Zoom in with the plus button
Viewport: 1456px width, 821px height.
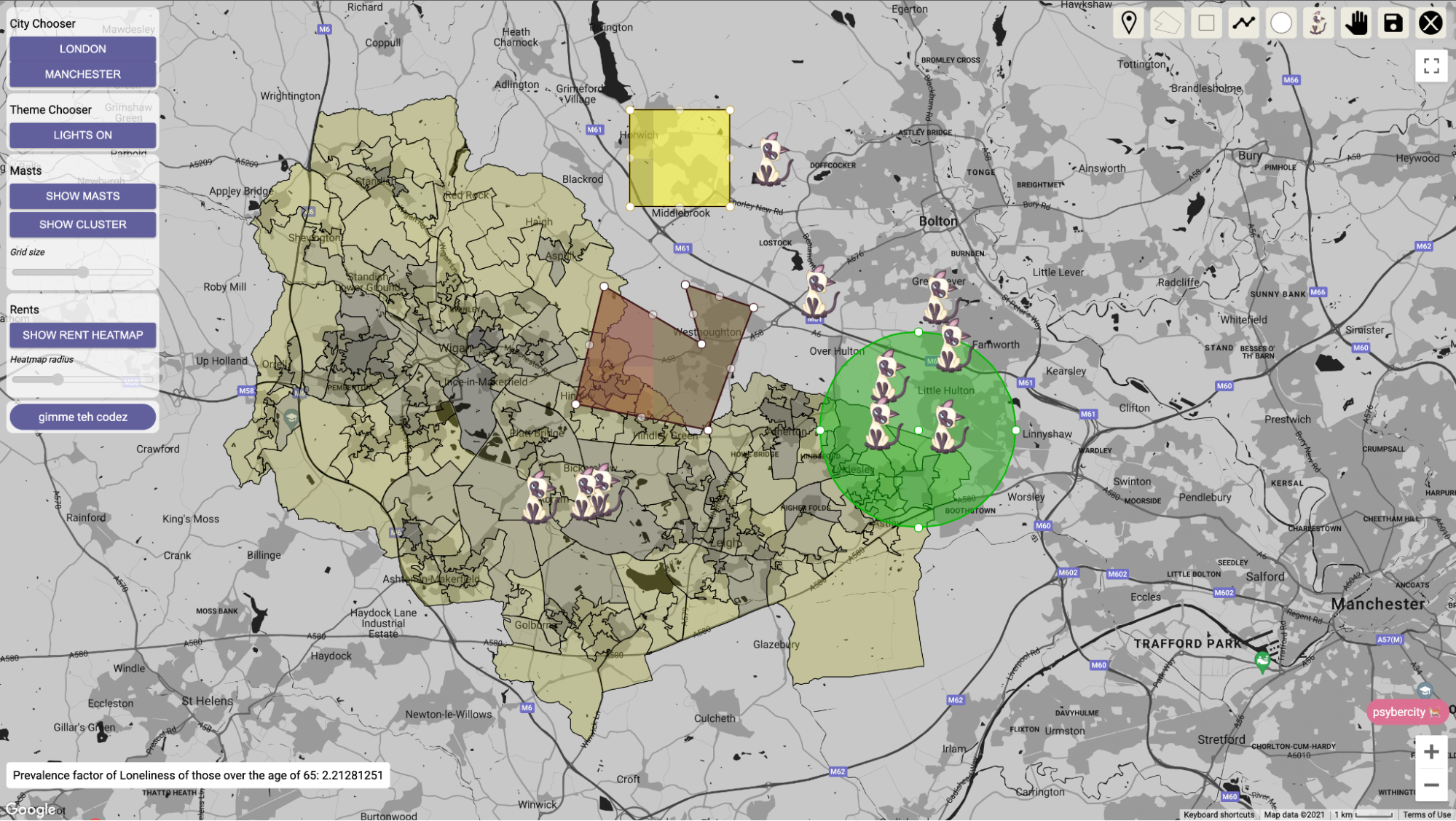tap(1431, 752)
